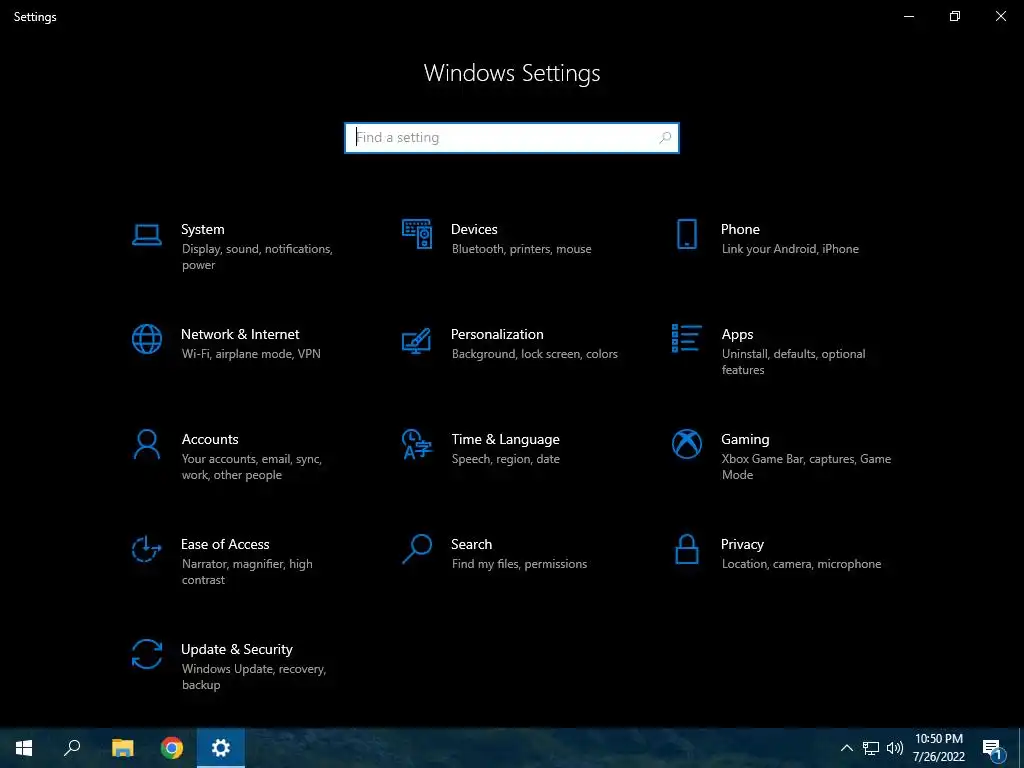Select the Apps heading
The height and width of the screenshot is (768, 1024).
[x=737, y=334]
